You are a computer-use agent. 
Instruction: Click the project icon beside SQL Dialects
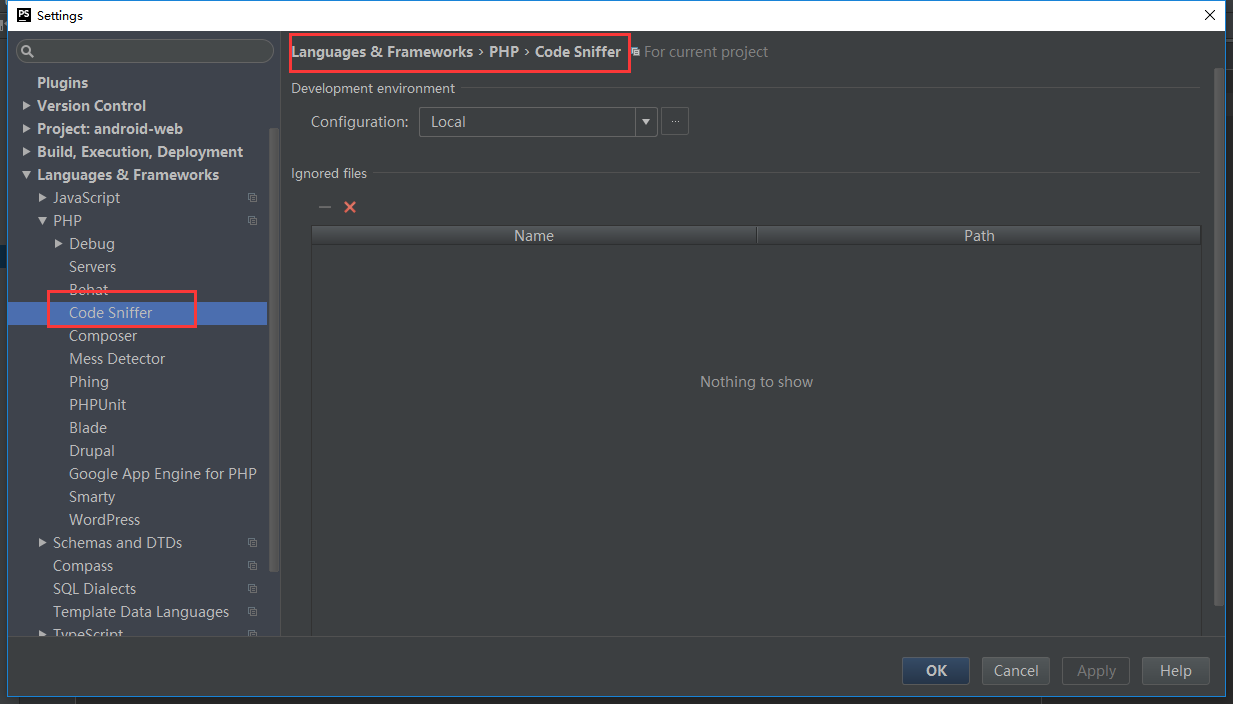(252, 589)
